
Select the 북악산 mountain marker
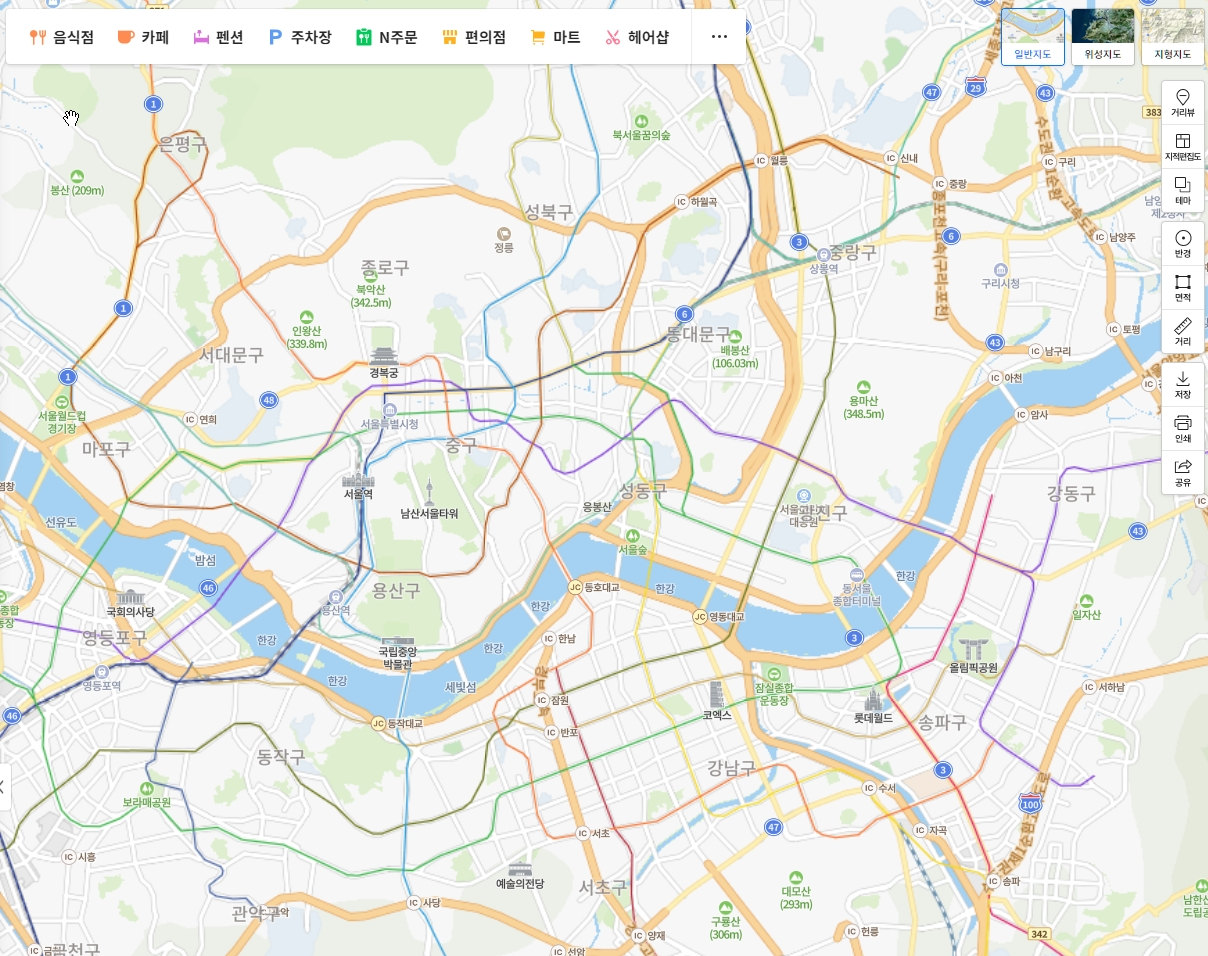pyautogui.click(x=370, y=277)
